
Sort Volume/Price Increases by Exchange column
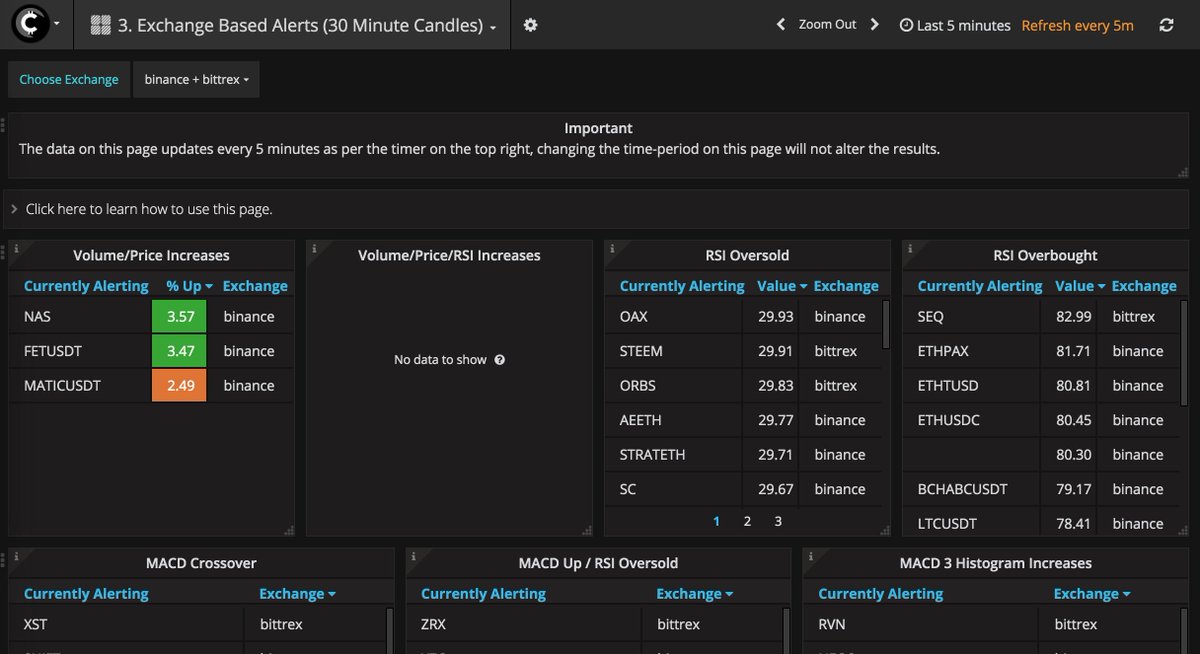(x=255, y=286)
